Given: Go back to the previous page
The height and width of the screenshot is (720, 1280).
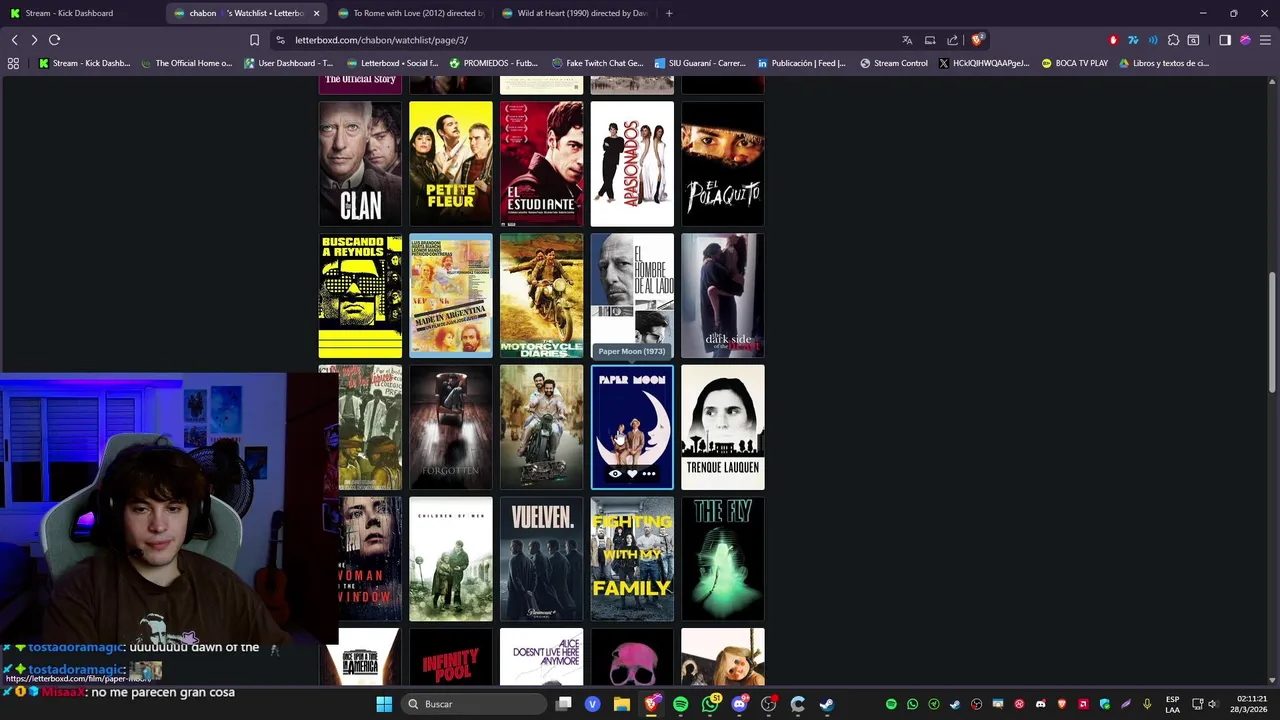Looking at the screenshot, I should (x=15, y=40).
